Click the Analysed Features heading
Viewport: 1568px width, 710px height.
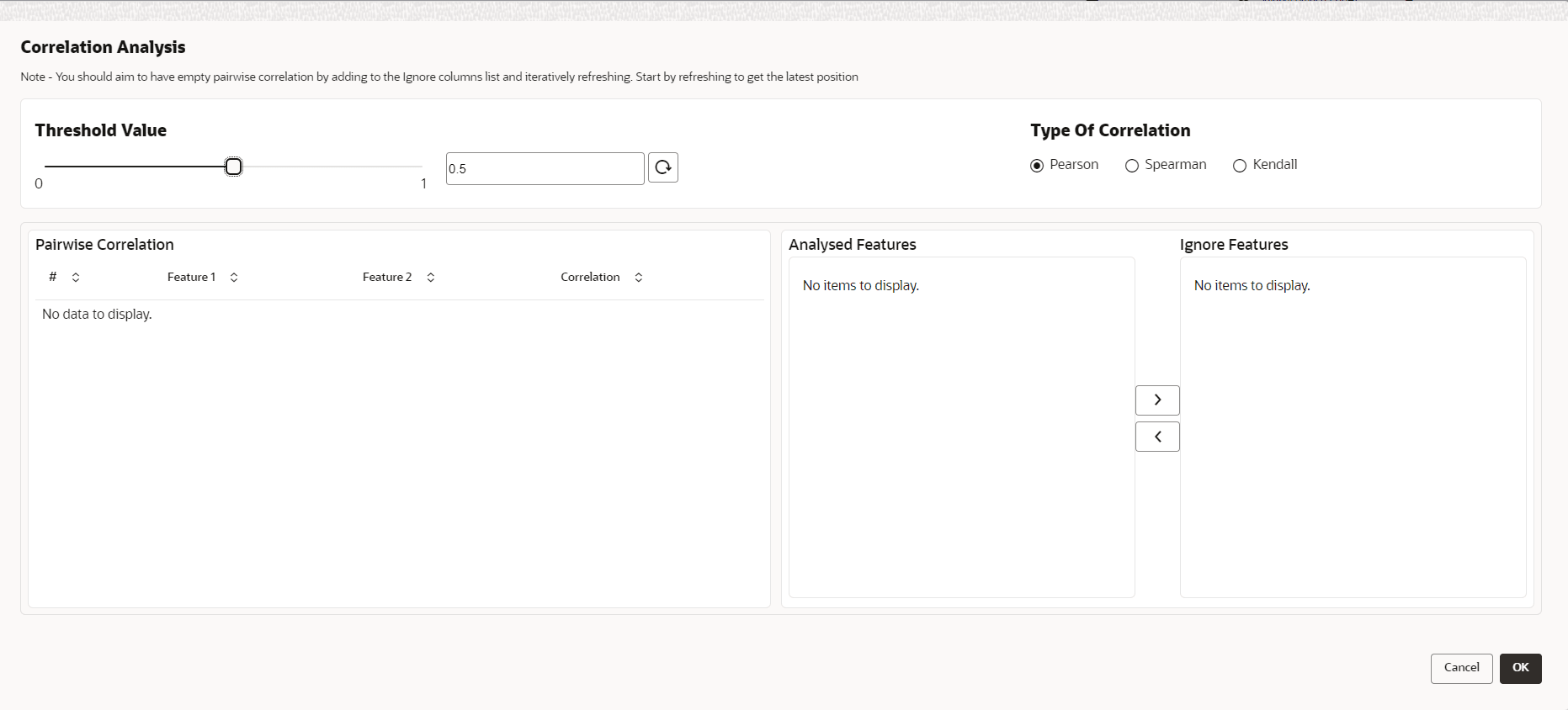point(853,245)
